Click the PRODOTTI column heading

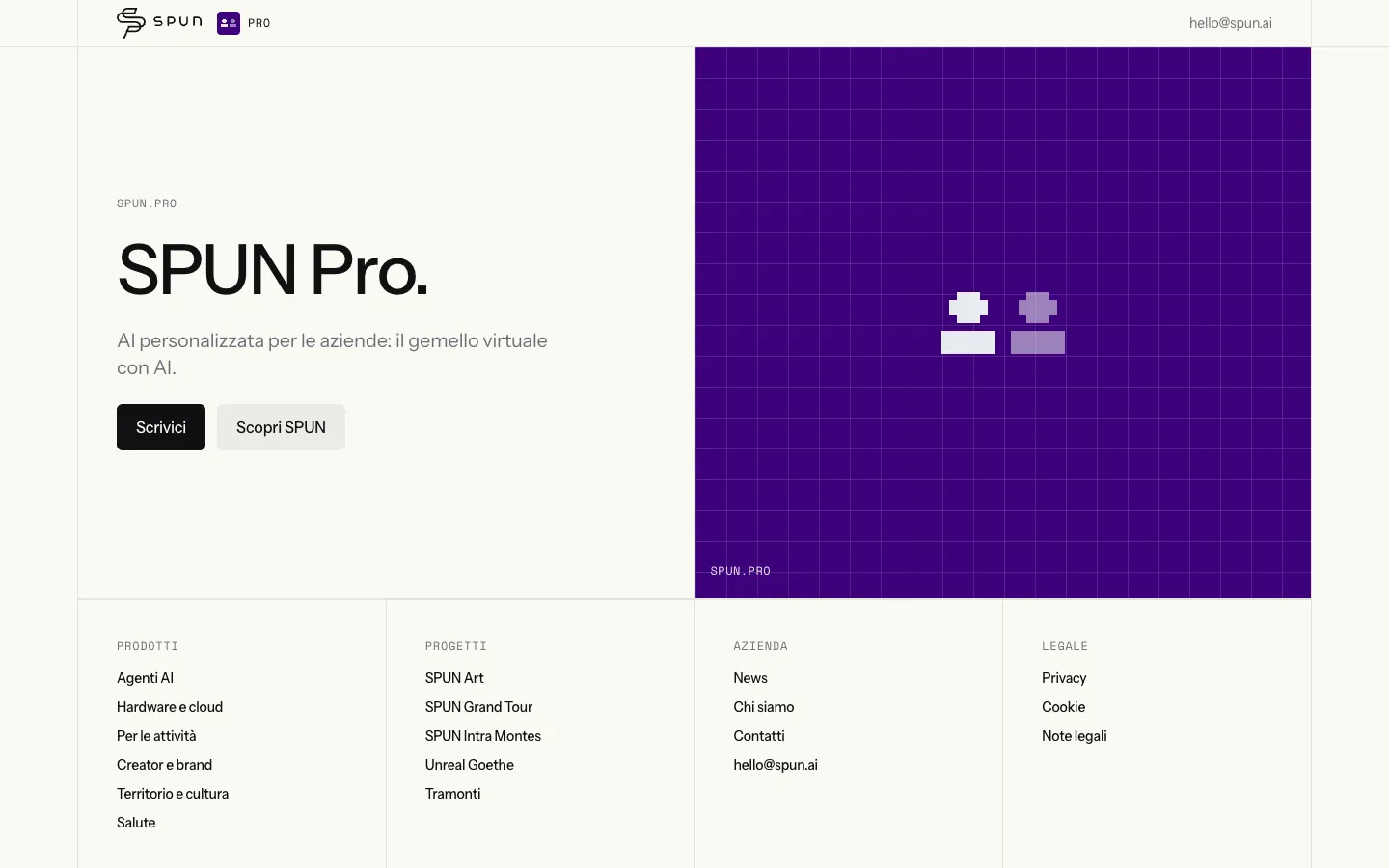(148, 646)
